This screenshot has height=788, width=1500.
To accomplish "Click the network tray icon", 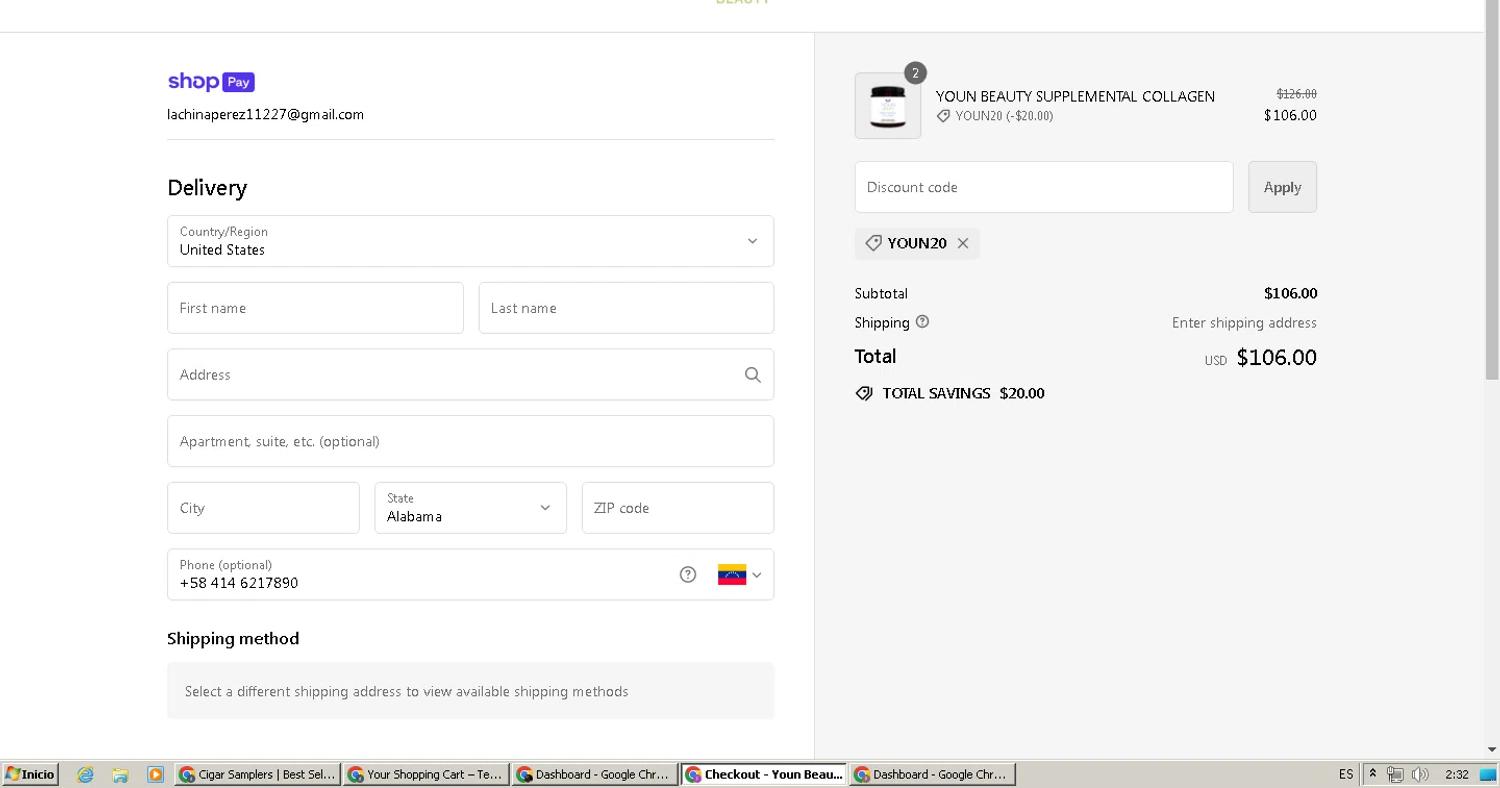I will [x=1395, y=774].
